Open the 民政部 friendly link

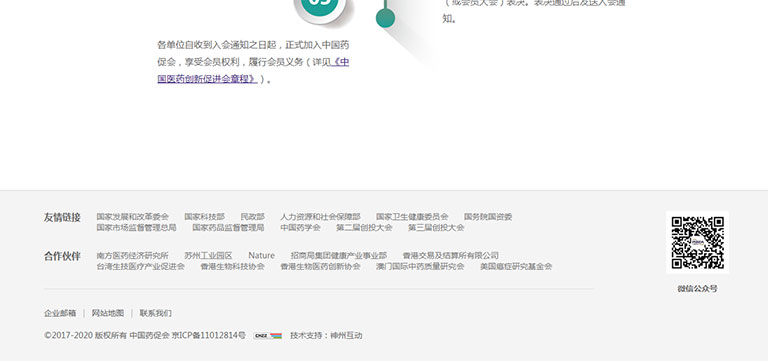(253, 217)
